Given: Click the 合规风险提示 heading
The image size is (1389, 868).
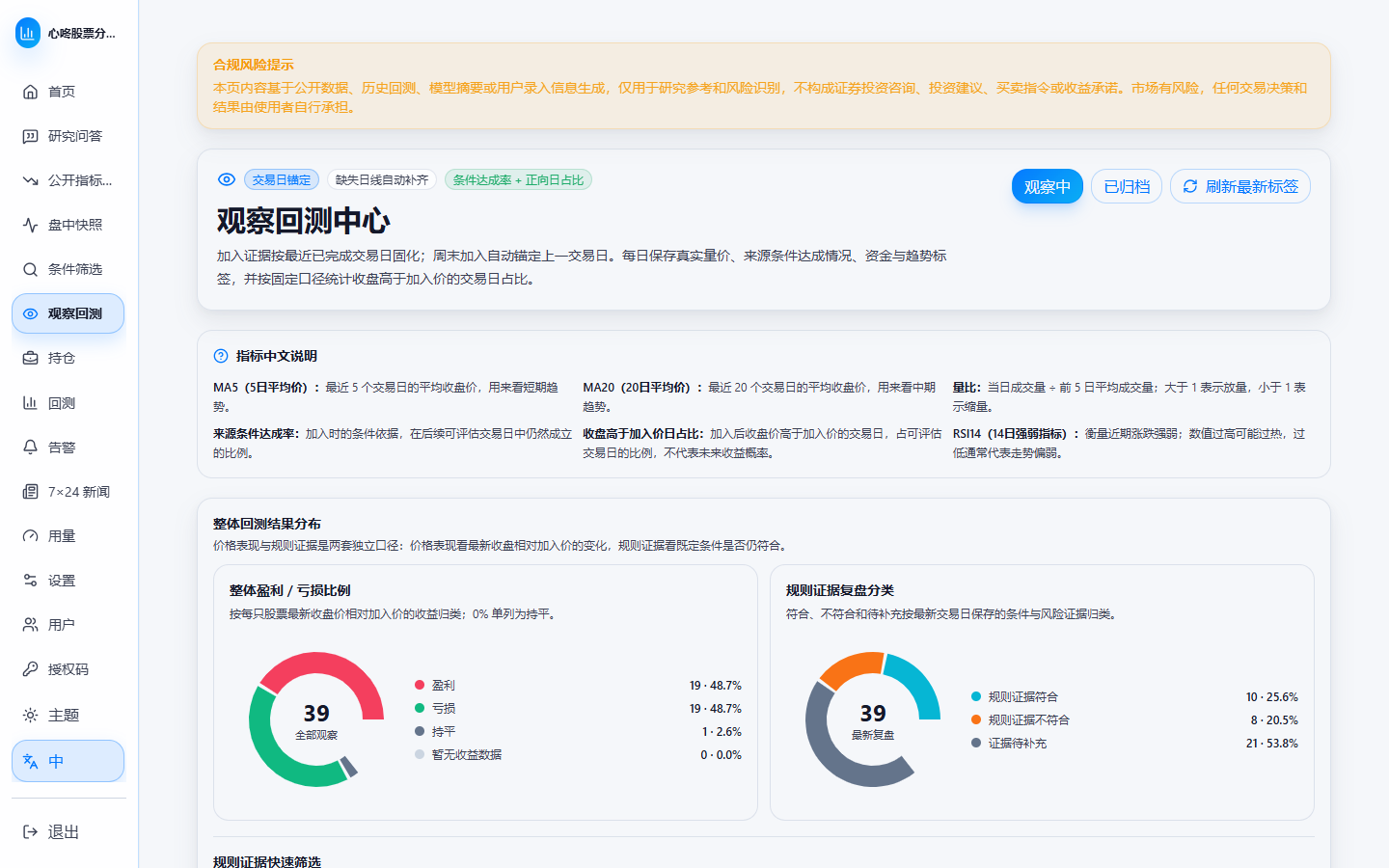Looking at the screenshot, I should [x=253, y=65].
